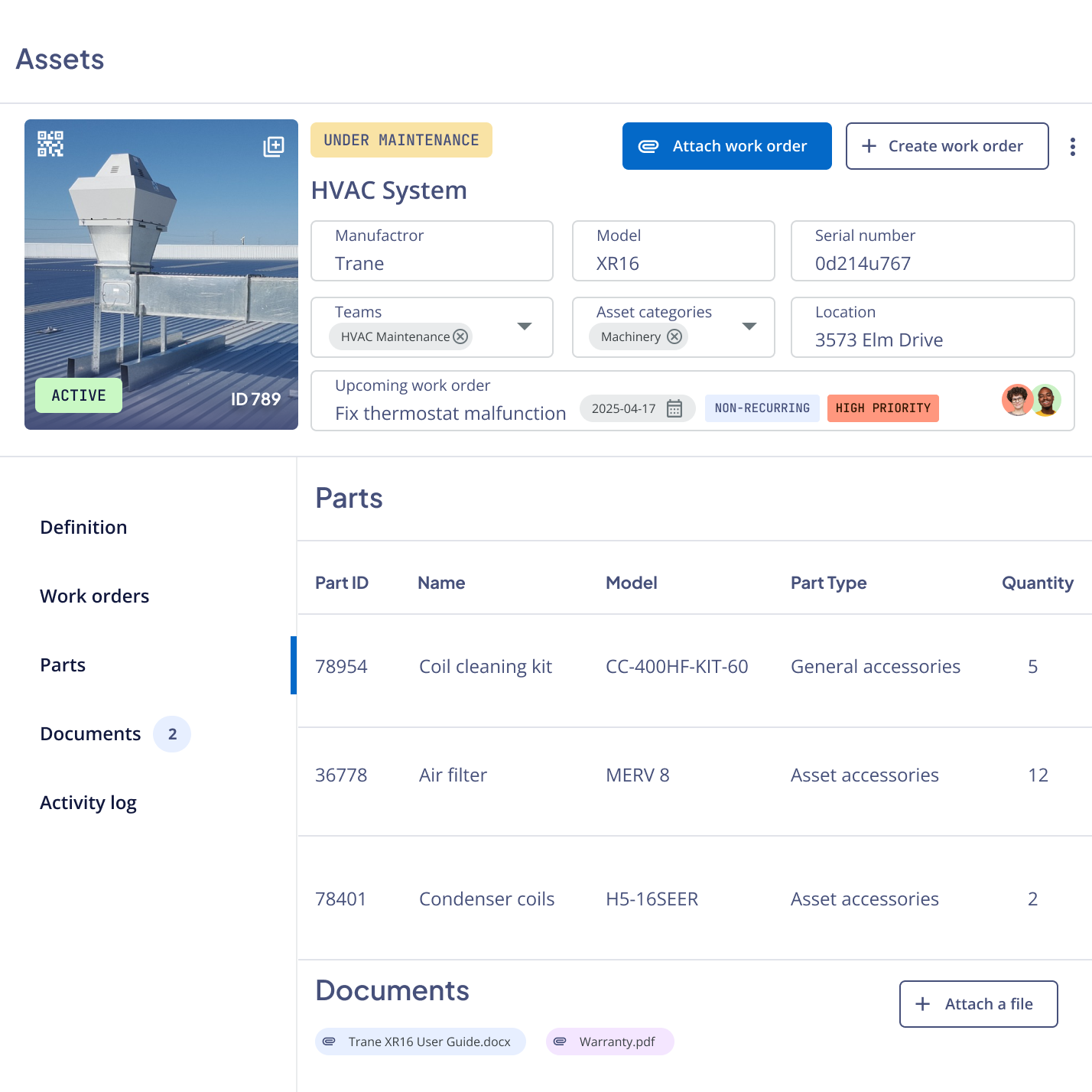Image resolution: width=1092 pixels, height=1092 pixels.
Task: Open the add image gallery icon
Action: tap(273, 147)
